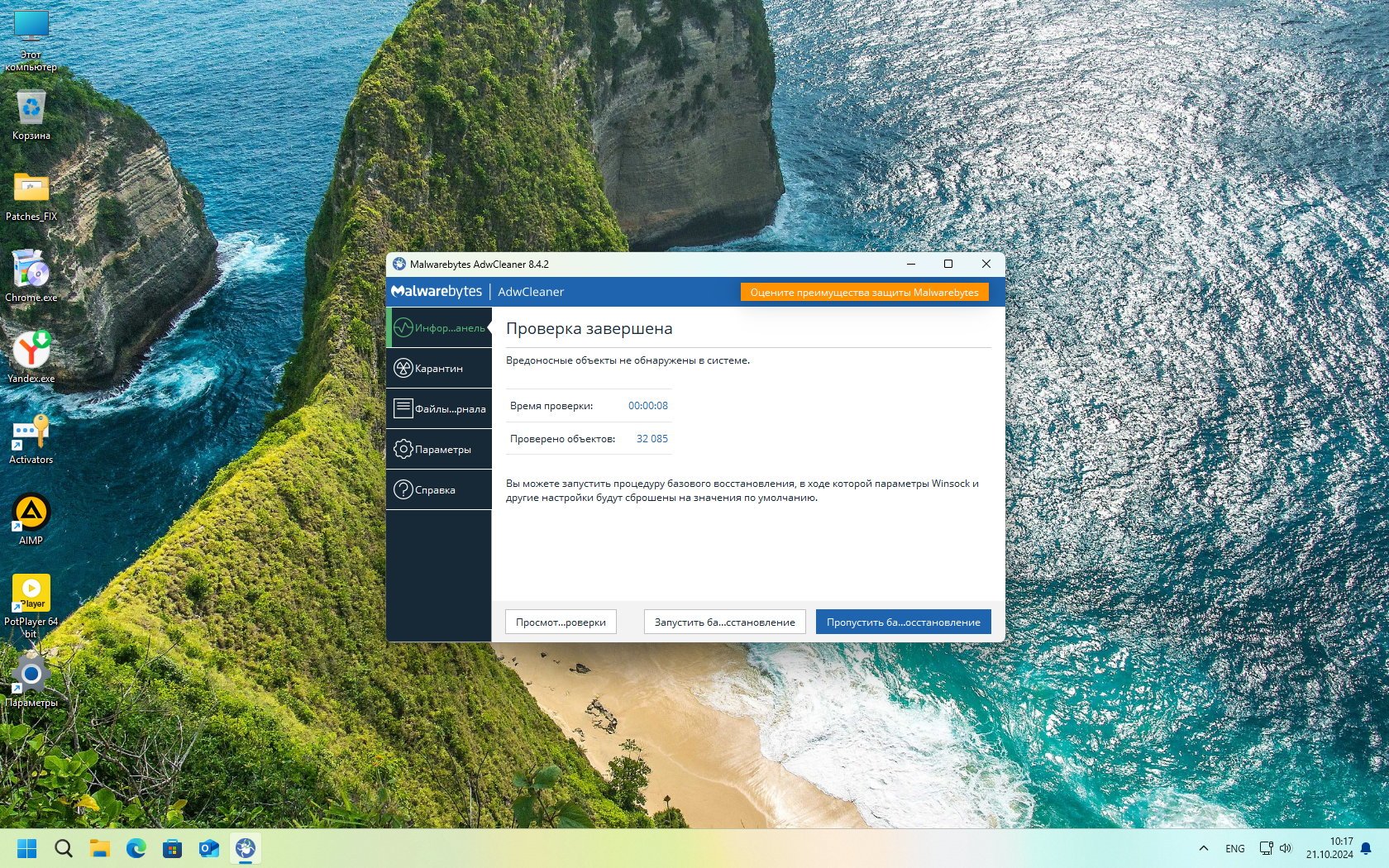
Task: Open the Windows Start menu
Action: click(27, 848)
